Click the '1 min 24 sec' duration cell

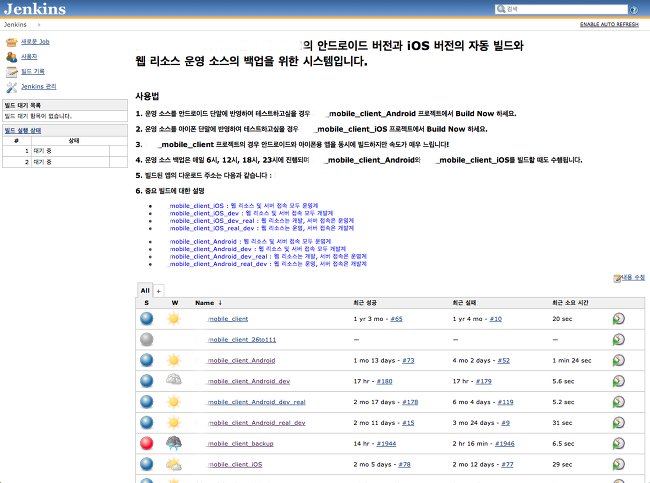(x=572, y=360)
